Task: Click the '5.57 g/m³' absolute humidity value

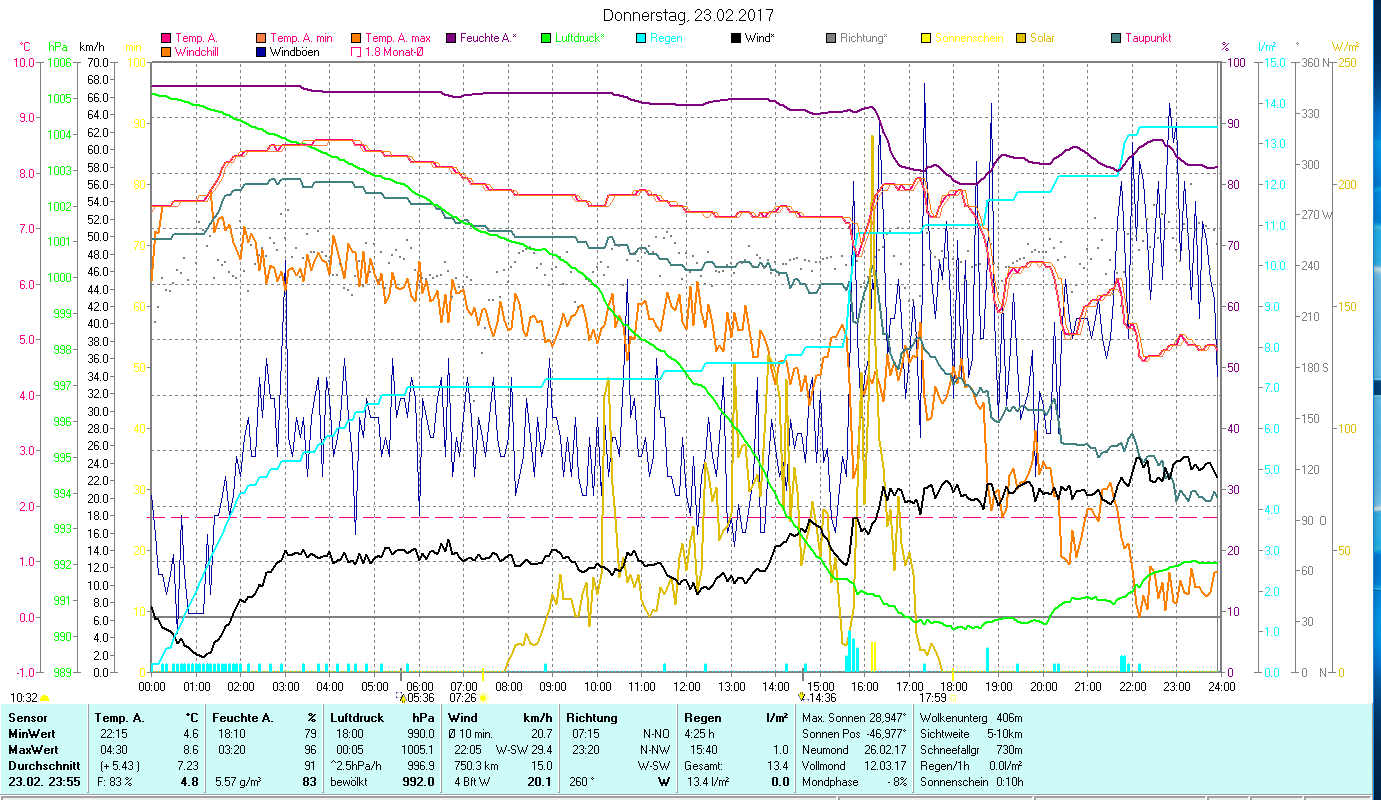Action: (x=240, y=782)
